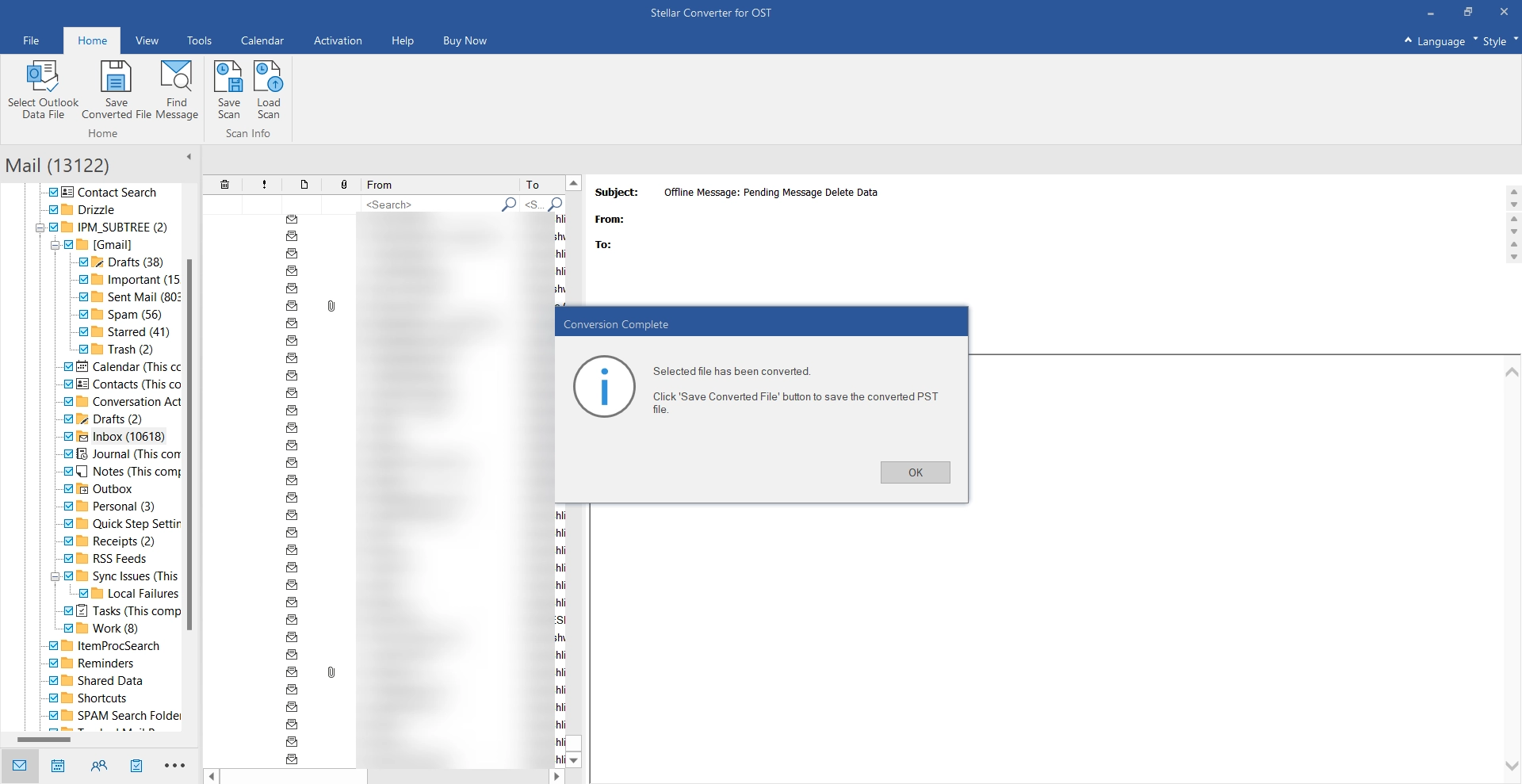Click the Buy Now tab
The width and height of the screenshot is (1522, 784).
tap(465, 40)
